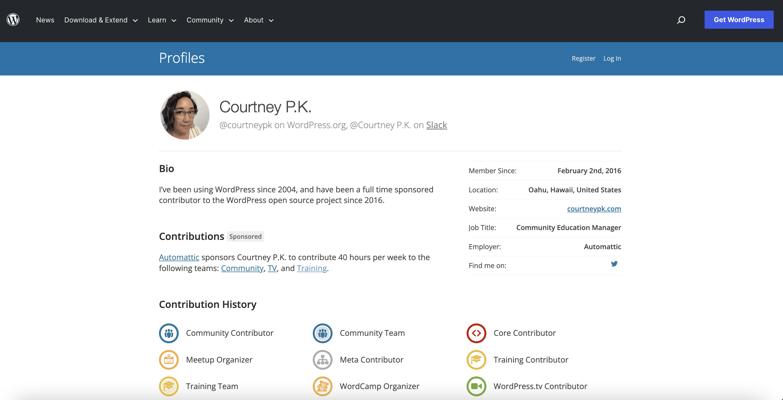Click the Meta Contributor badge icon
The height and width of the screenshot is (400, 783).
pos(323,360)
